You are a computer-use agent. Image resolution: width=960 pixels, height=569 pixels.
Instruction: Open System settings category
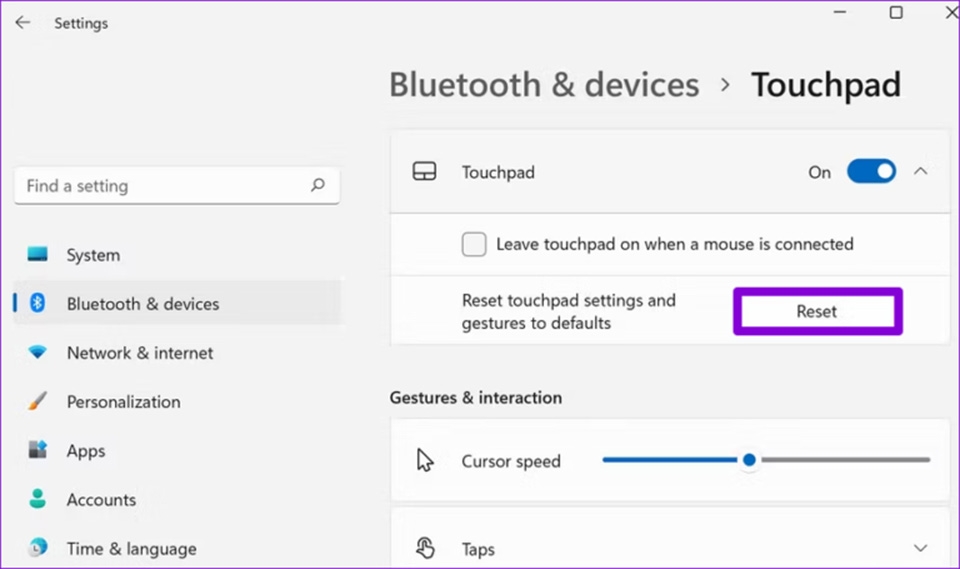click(178, 255)
